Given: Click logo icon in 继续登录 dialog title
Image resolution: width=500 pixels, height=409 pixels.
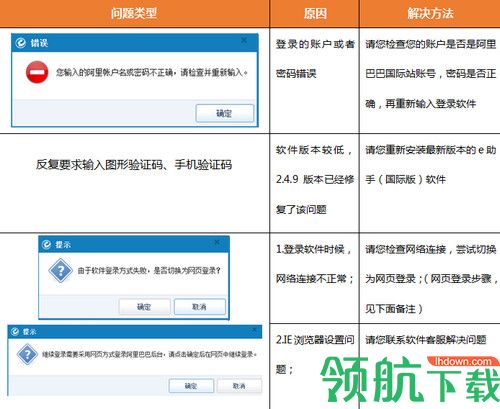Looking at the screenshot, I should click(15, 332).
